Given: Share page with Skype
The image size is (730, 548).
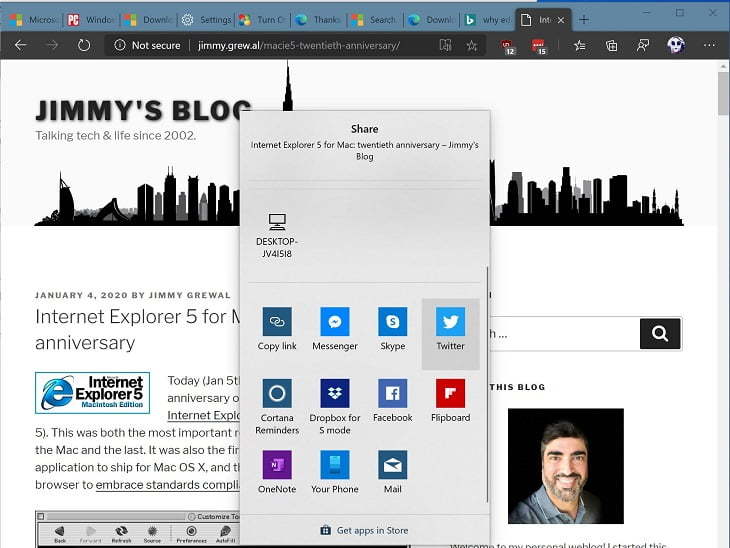Looking at the screenshot, I should click(x=392, y=329).
